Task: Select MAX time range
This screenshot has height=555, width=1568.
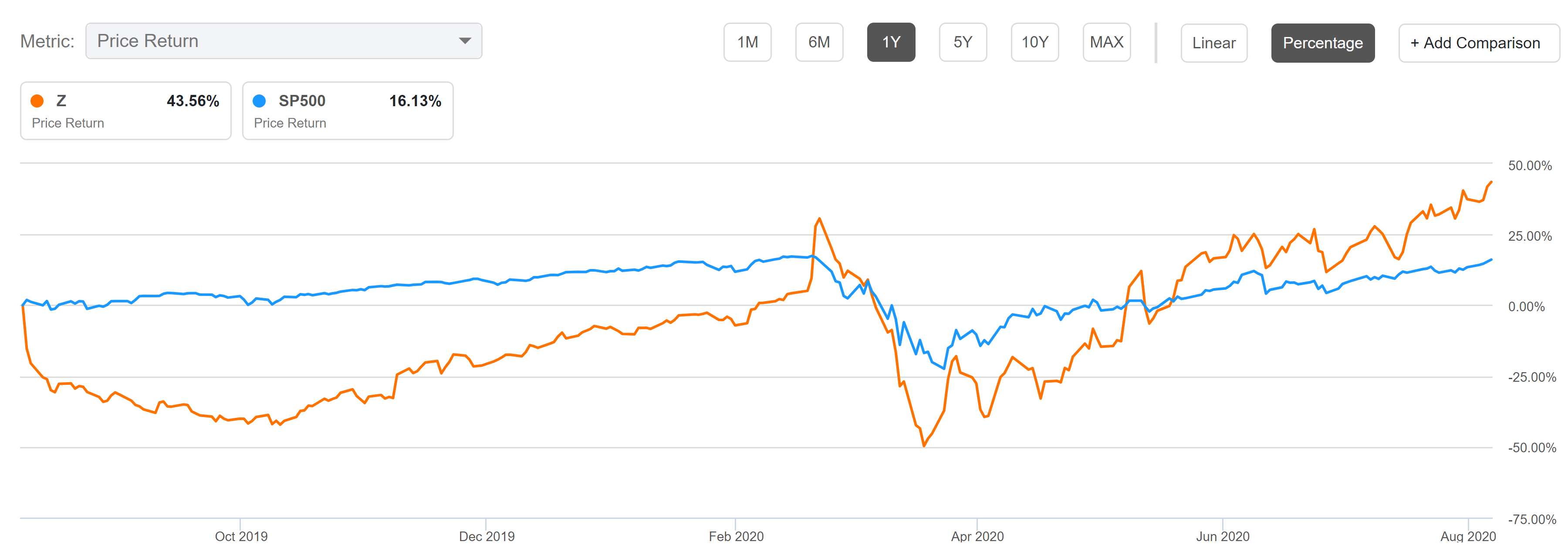Action: tap(1107, 42)
